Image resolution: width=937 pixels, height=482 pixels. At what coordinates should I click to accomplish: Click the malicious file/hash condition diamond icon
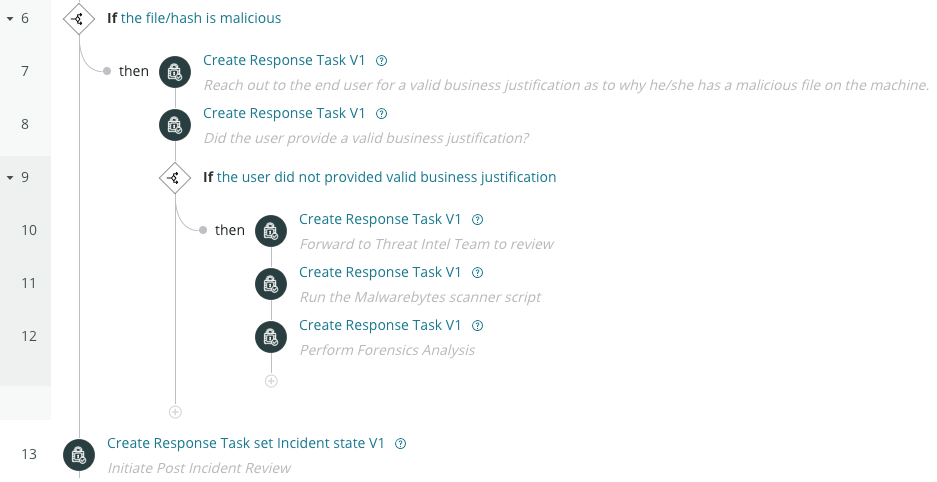(79, 19)
